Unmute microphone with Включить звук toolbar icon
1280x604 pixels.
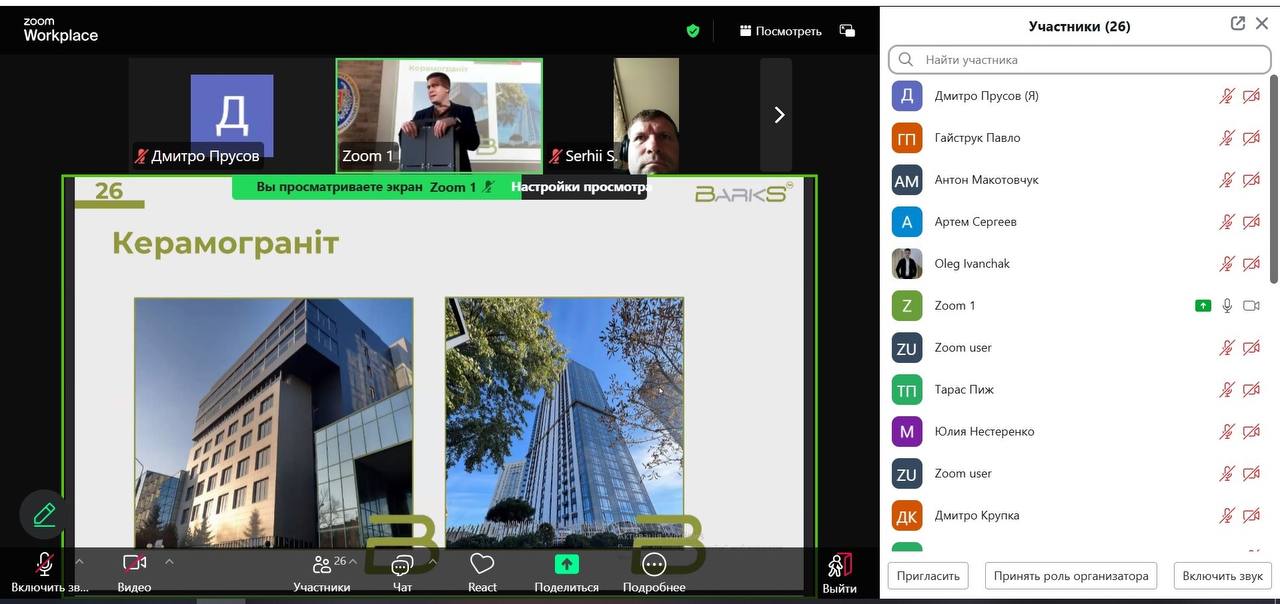(x=44, y=565)
